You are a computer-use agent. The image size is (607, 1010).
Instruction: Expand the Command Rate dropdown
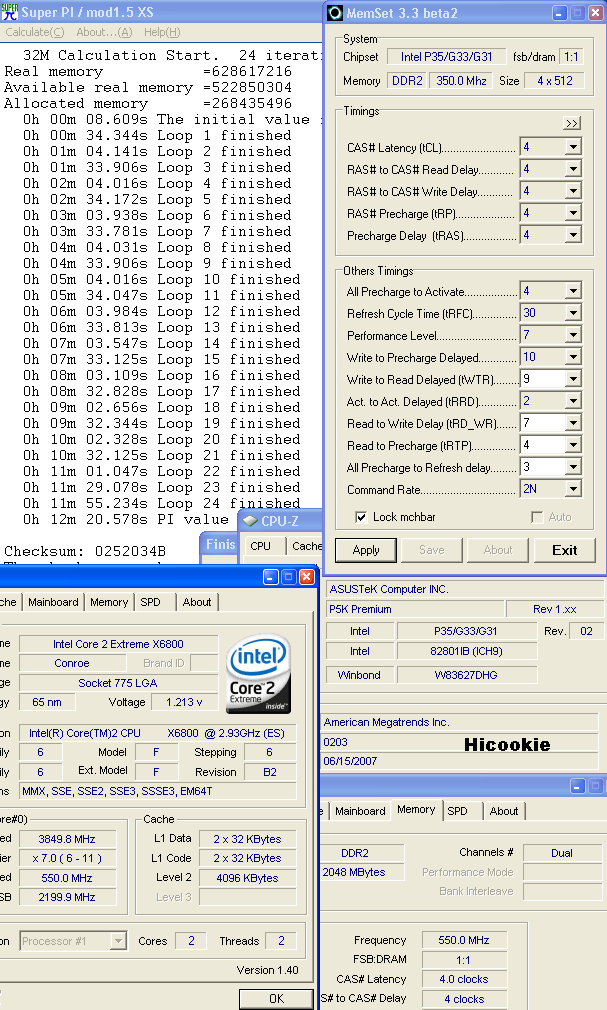tap(573, 489)
